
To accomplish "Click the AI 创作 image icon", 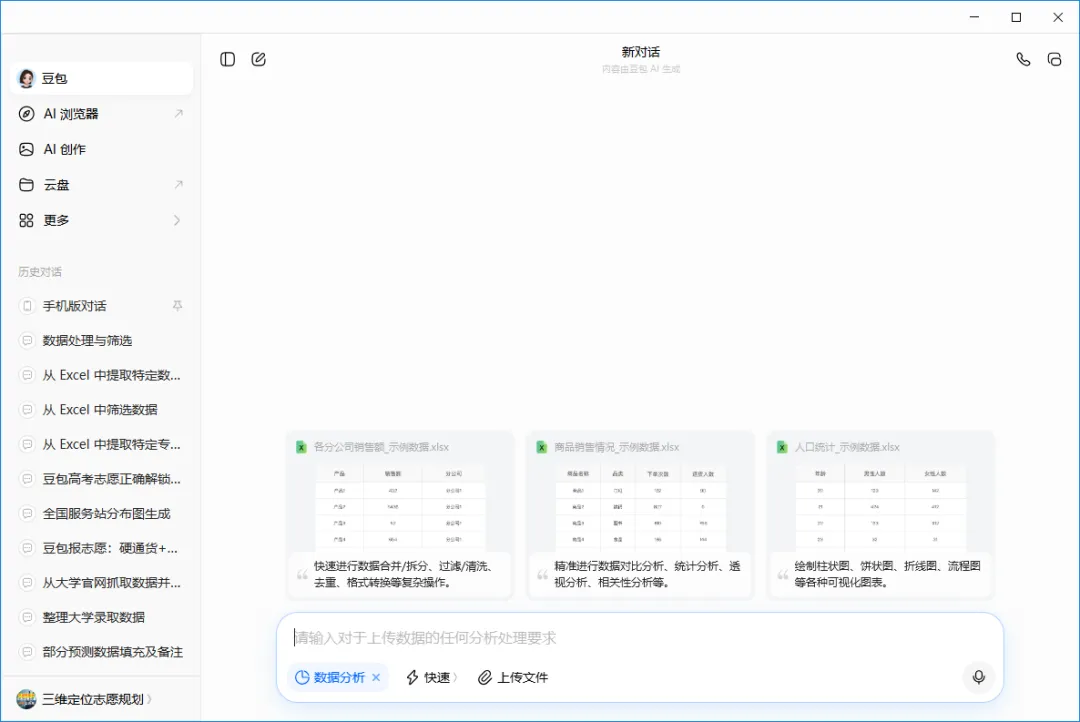I will (26, 149).
